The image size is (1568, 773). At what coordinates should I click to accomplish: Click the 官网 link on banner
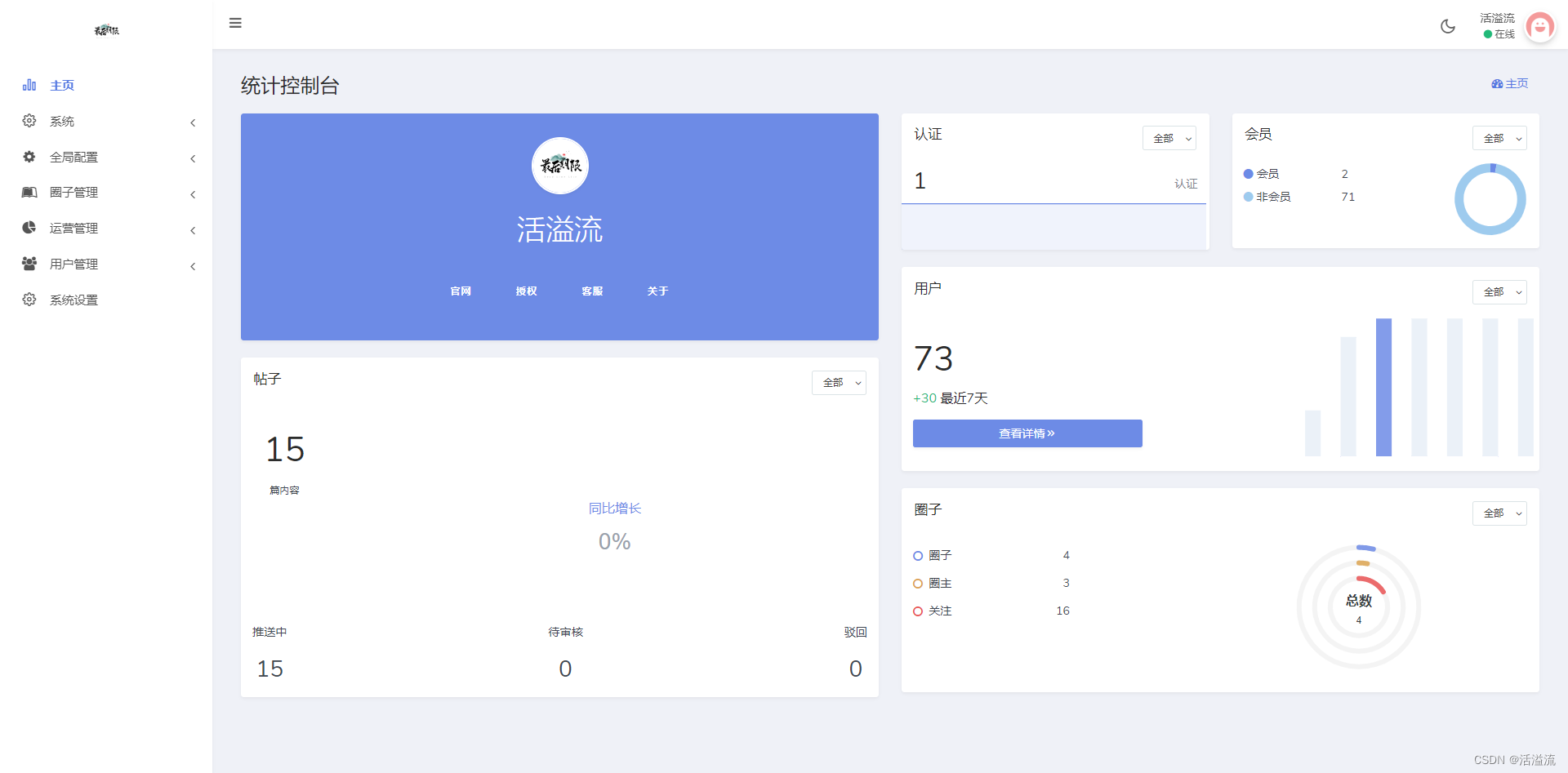click(461, 291)
